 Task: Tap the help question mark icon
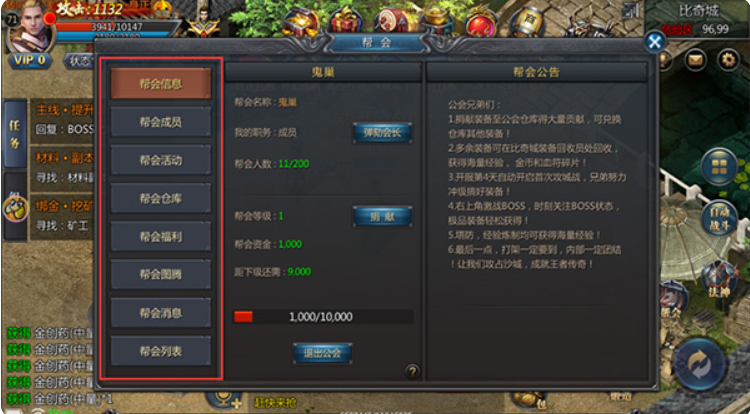pos(412,371)
